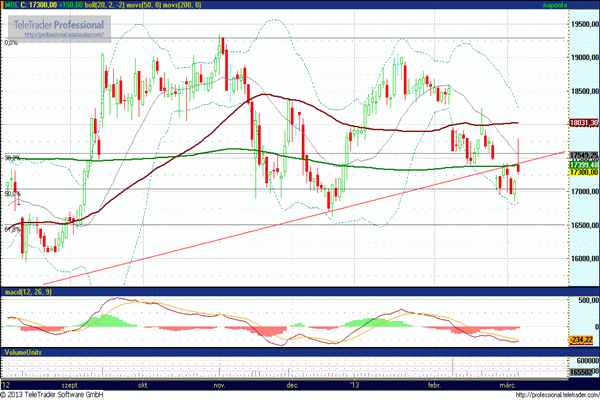Click the red -234,22 MACD value tag
Screen dimensions: 600x400
582,340
